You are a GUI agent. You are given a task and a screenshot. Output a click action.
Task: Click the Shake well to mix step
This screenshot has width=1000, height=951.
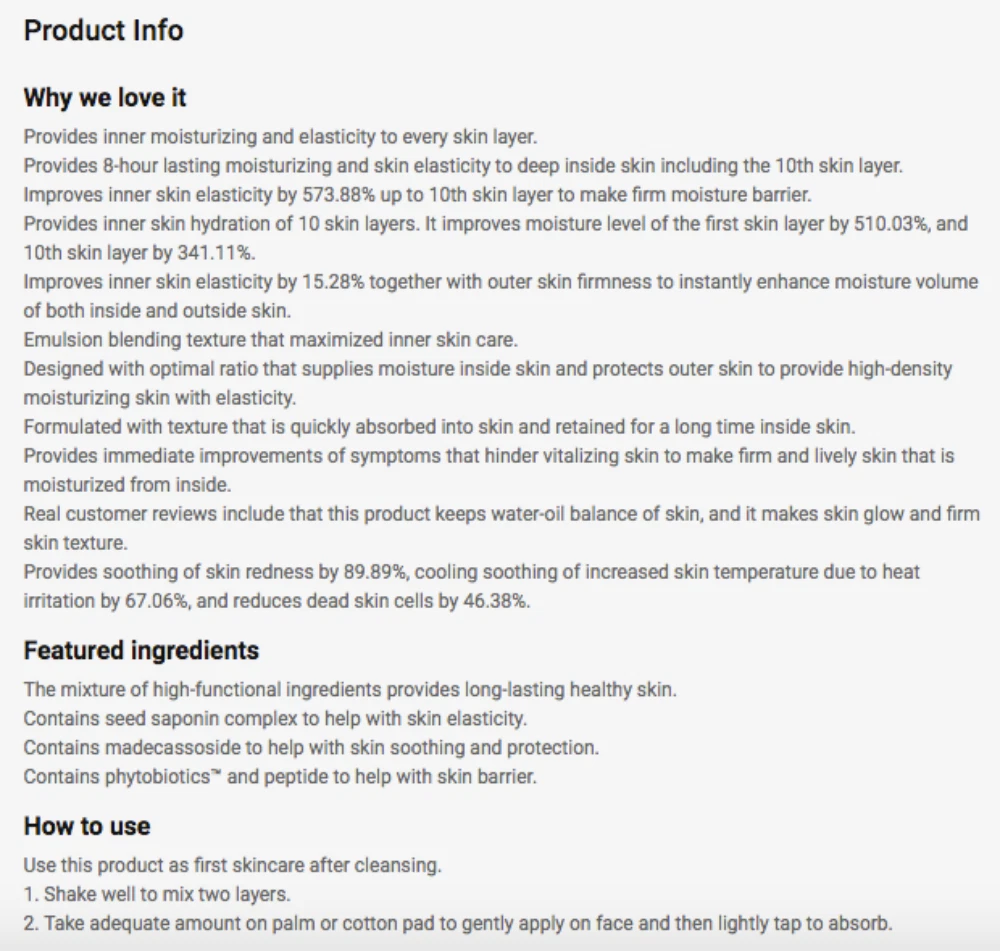pyautogui.click(x=157, y=894)
